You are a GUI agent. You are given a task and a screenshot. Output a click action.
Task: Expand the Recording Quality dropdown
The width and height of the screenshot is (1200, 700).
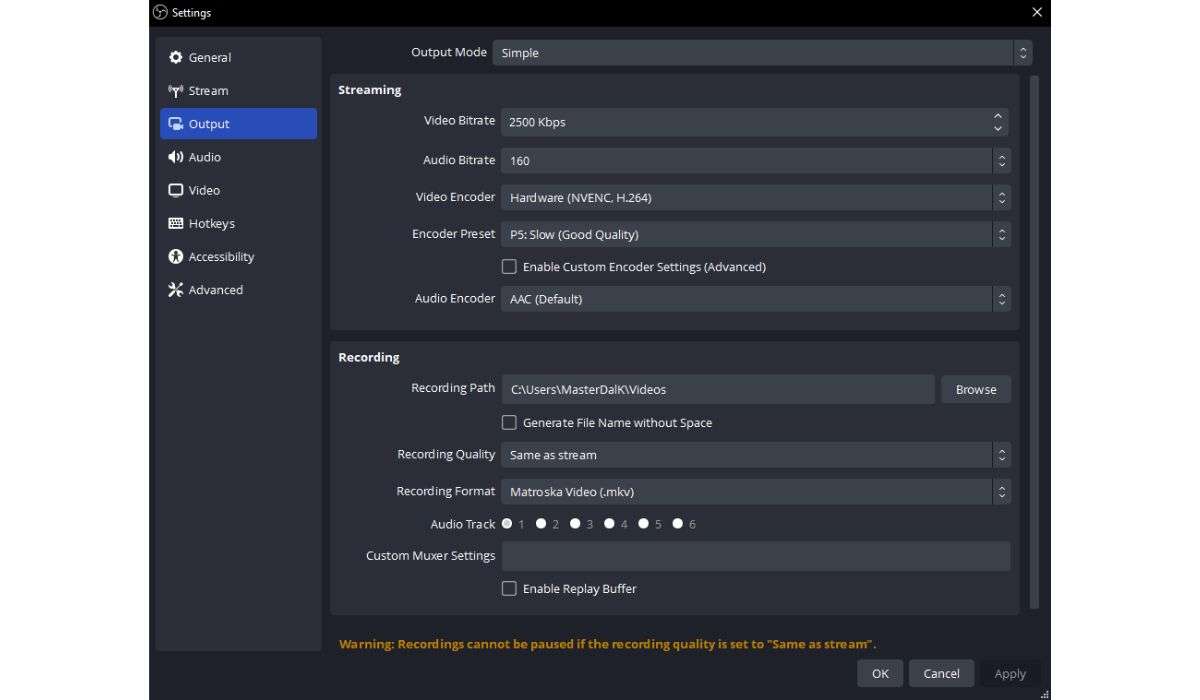point(757,454)
